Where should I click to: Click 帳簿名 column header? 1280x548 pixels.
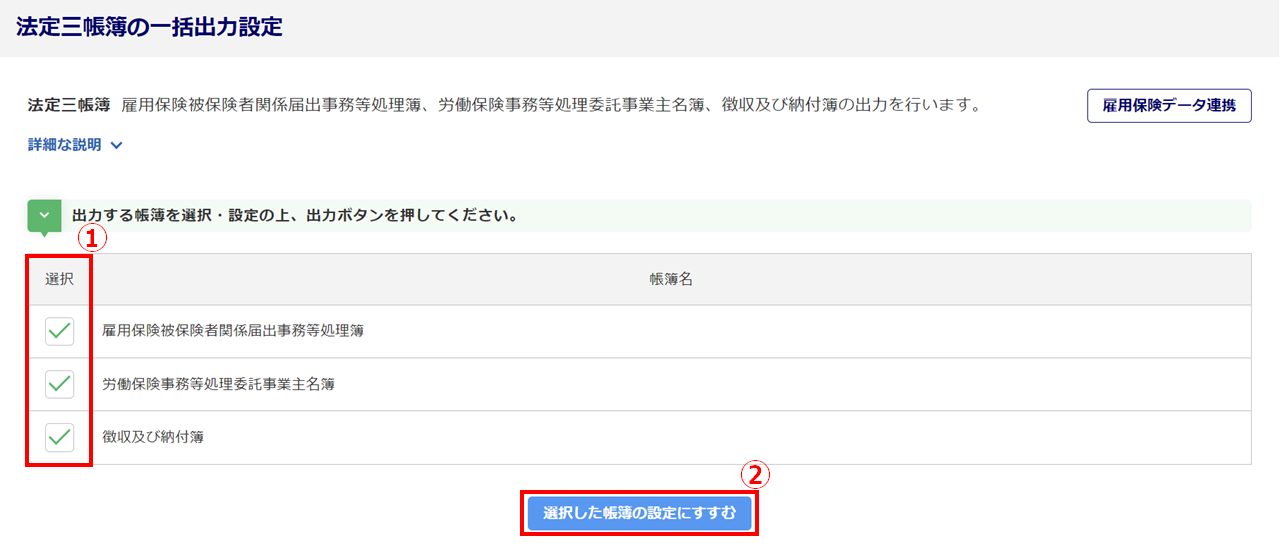[672, 280]
